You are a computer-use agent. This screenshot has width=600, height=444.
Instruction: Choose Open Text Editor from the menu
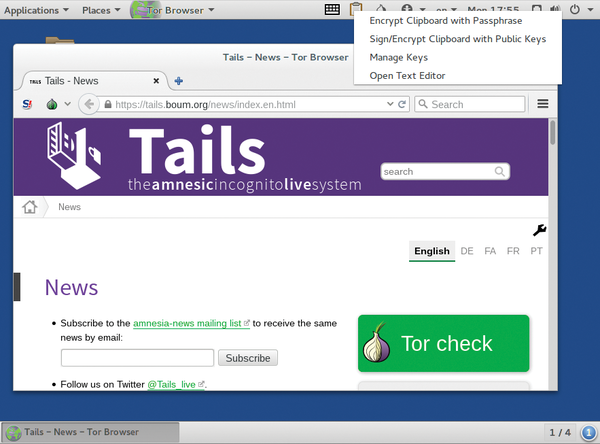pyautogui.click(x=407, y=76)
